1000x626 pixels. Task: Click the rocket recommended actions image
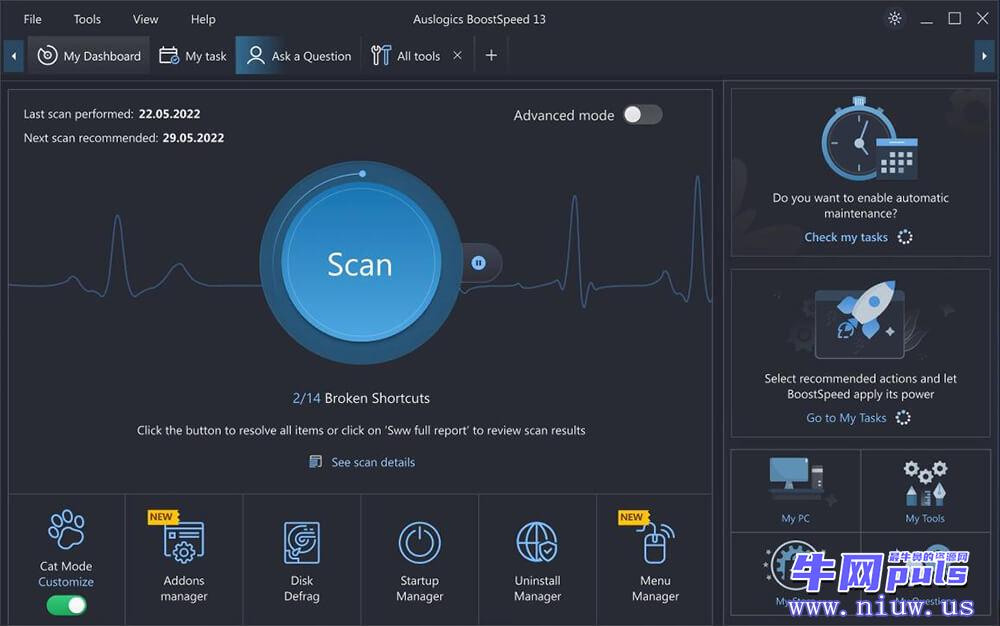tap(859, 319)
